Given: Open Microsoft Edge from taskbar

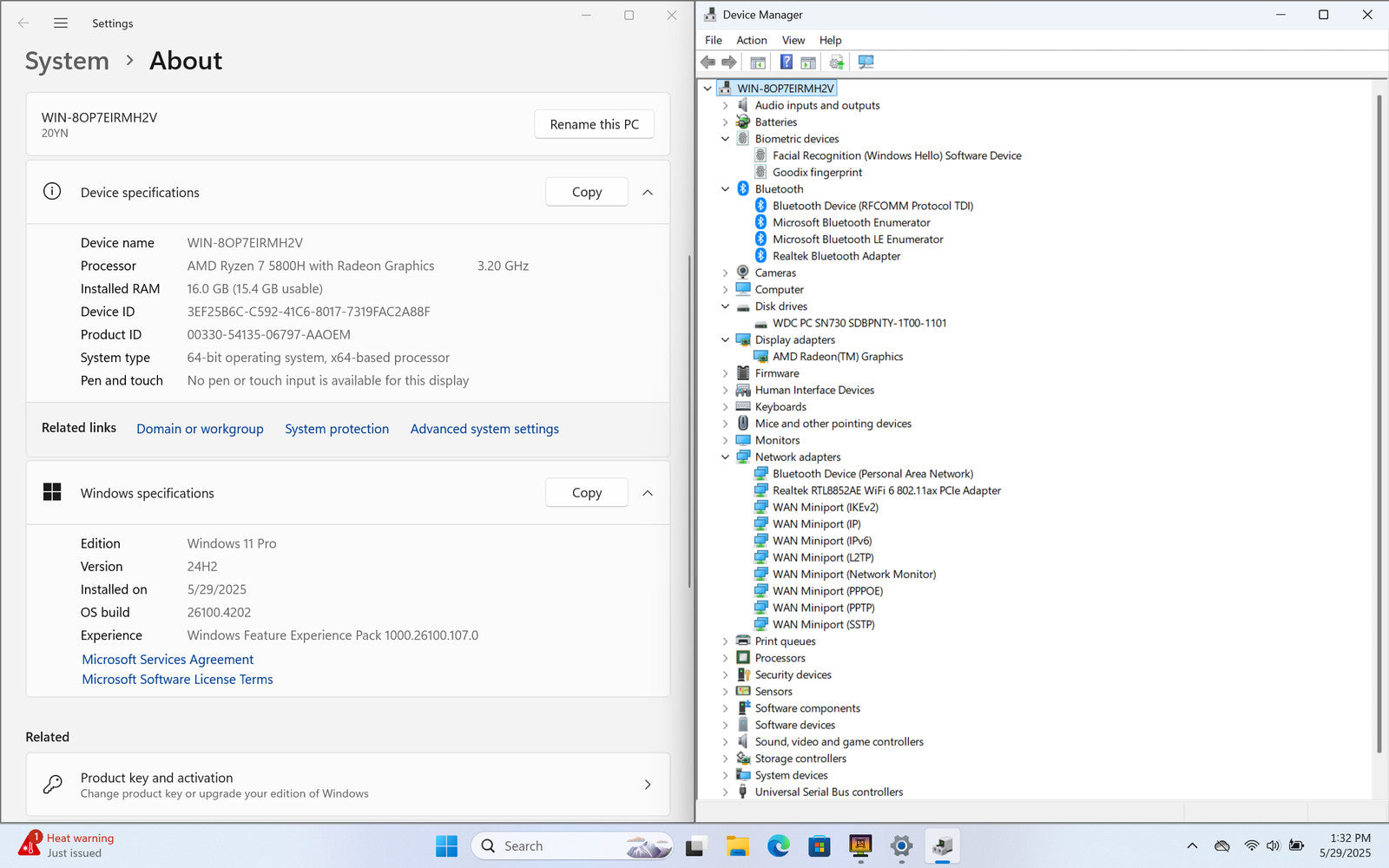Looking at the screenshot, I should tap(779, 845).
